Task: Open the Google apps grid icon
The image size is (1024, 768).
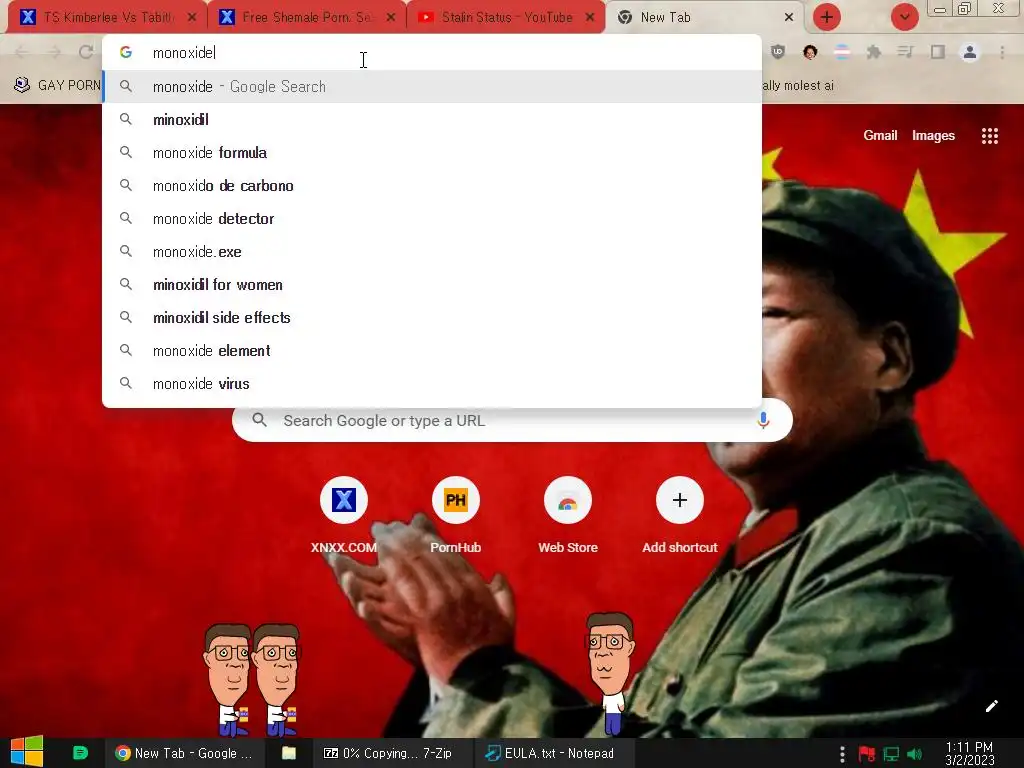Action: point(989,136)
